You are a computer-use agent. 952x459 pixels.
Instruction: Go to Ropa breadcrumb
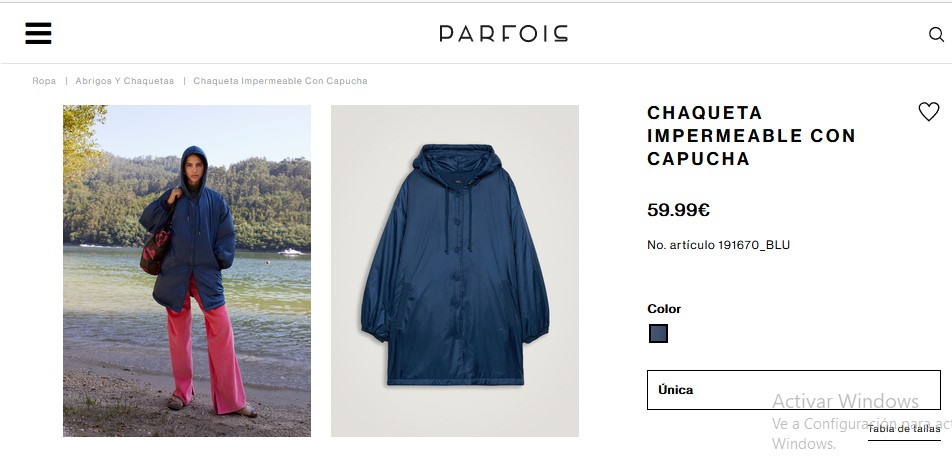(x=44, y=81)
